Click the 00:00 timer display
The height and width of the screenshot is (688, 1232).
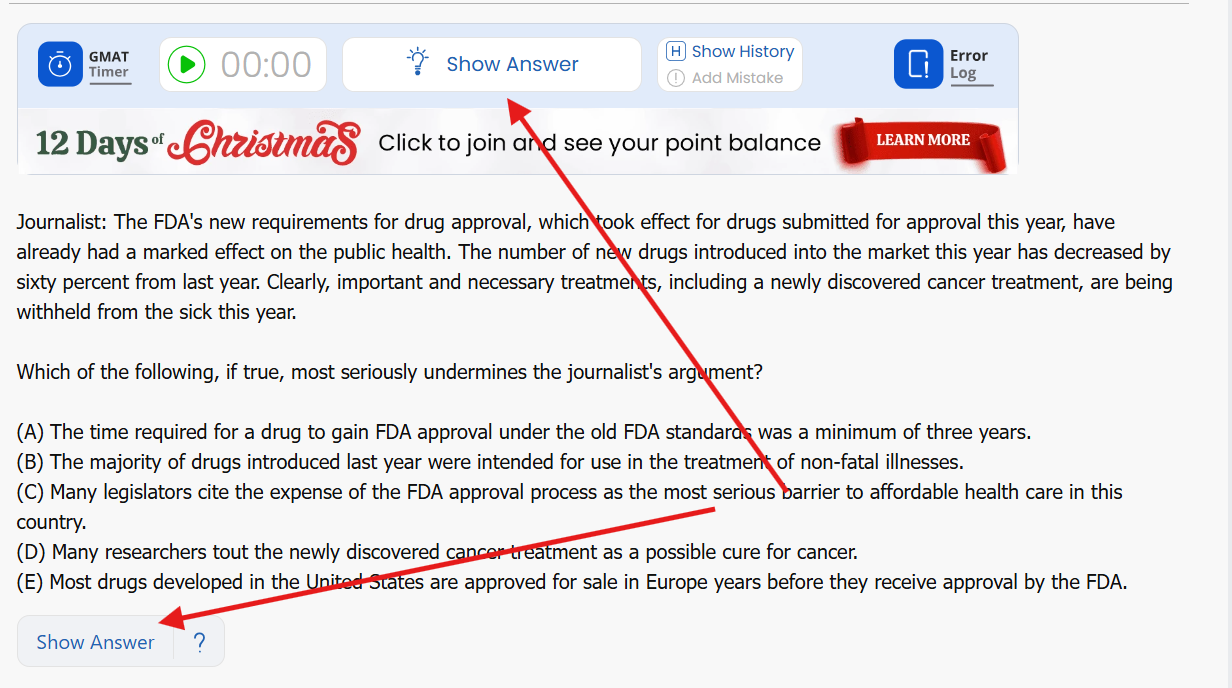(266, 65)
